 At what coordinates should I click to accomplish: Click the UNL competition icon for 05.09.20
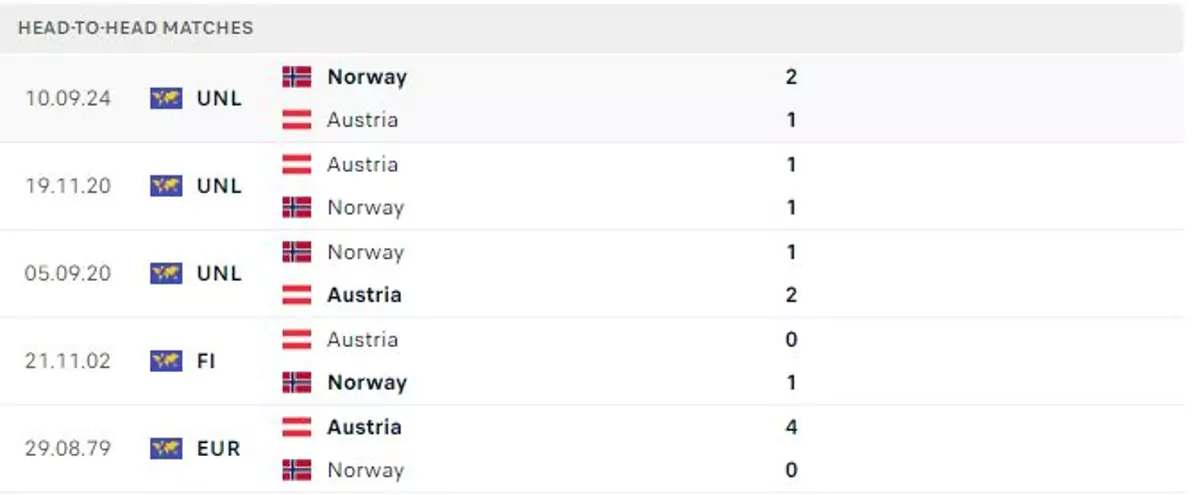(x=166, y=273)
